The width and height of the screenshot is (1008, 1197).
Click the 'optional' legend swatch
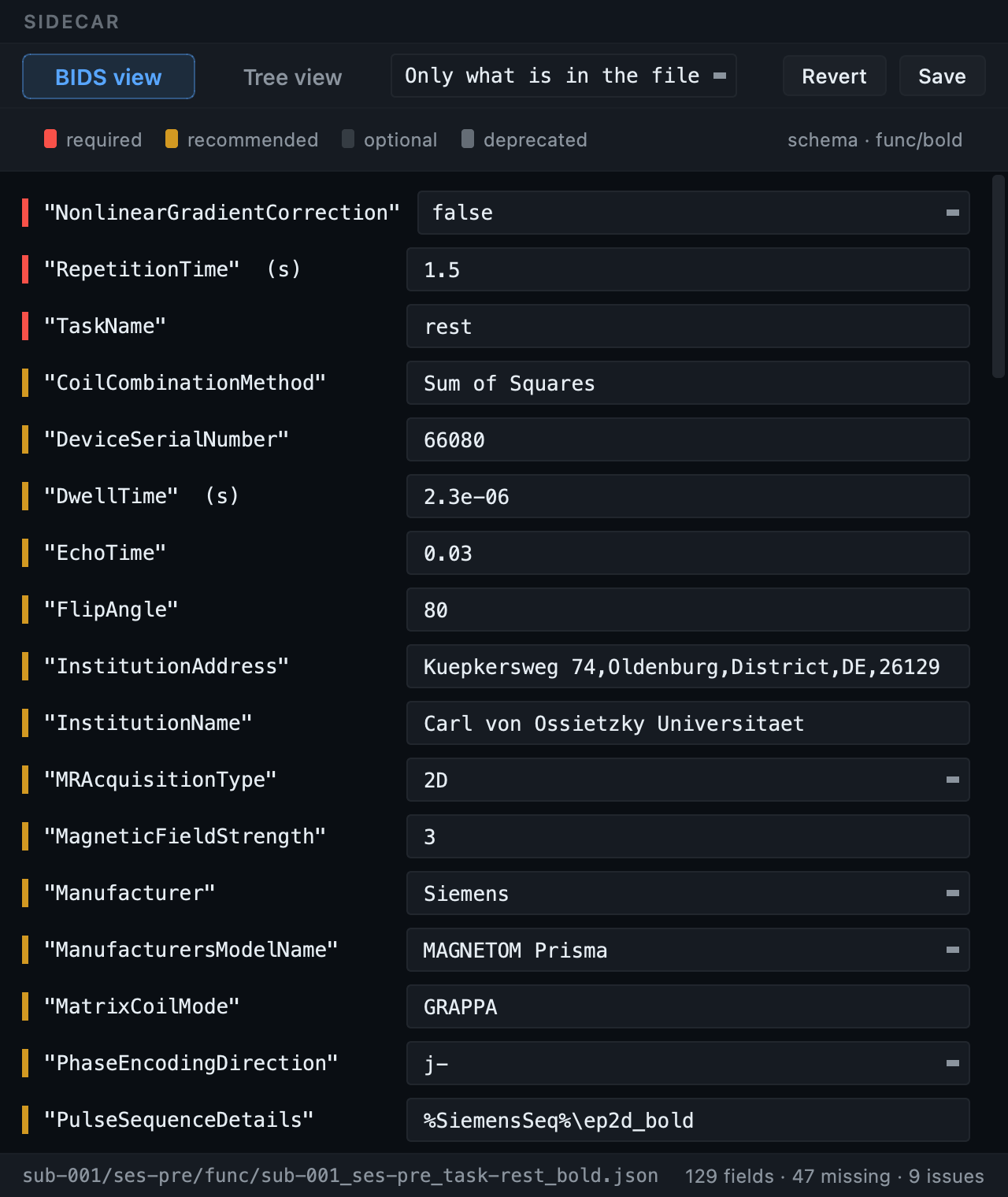pyautogui.click(x=348, y=139)
